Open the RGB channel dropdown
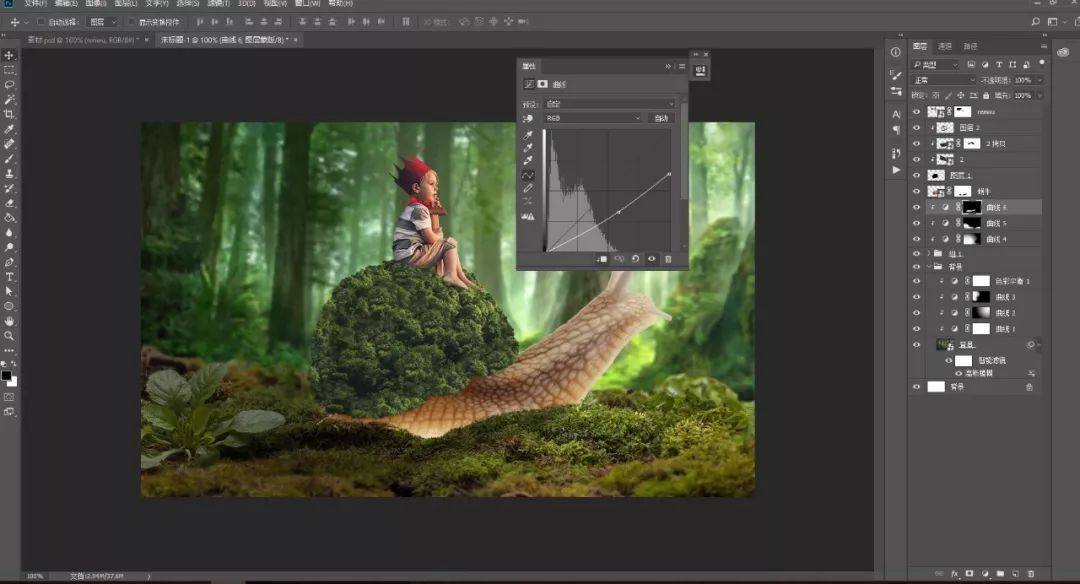This screenshot has height=584, width=1080. (x=592, y=118)
